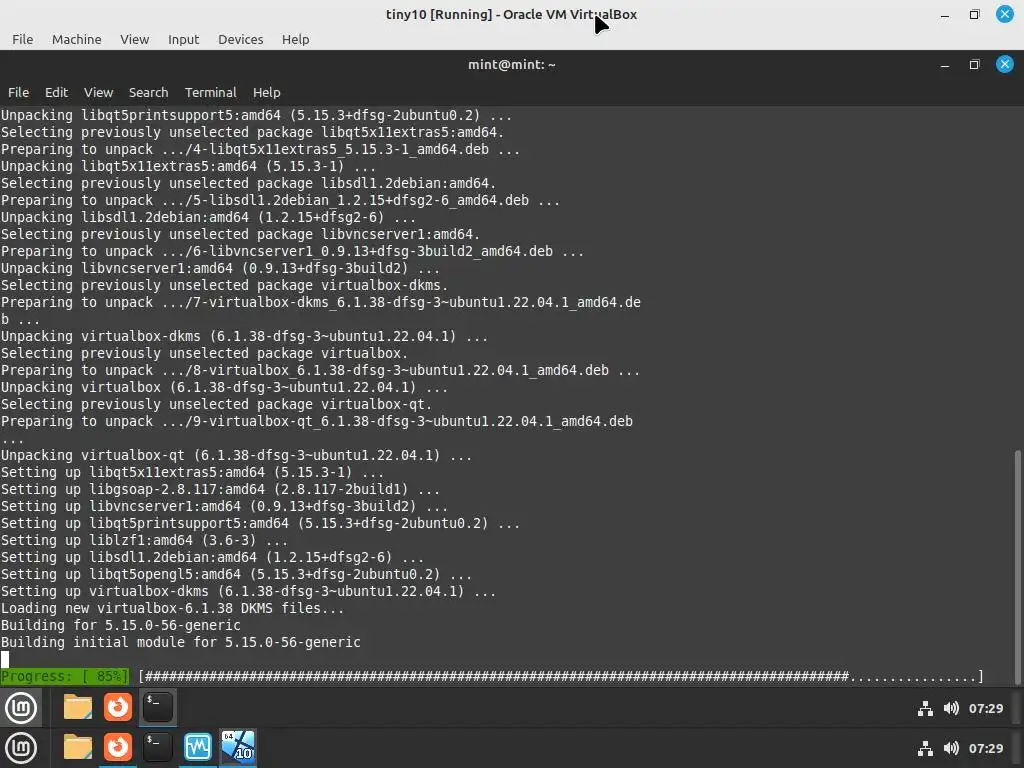1024x768 pixels.
Task: Click line 'Unpacking libsdl1.2debian:amd64'
Action: pos(208,217)
